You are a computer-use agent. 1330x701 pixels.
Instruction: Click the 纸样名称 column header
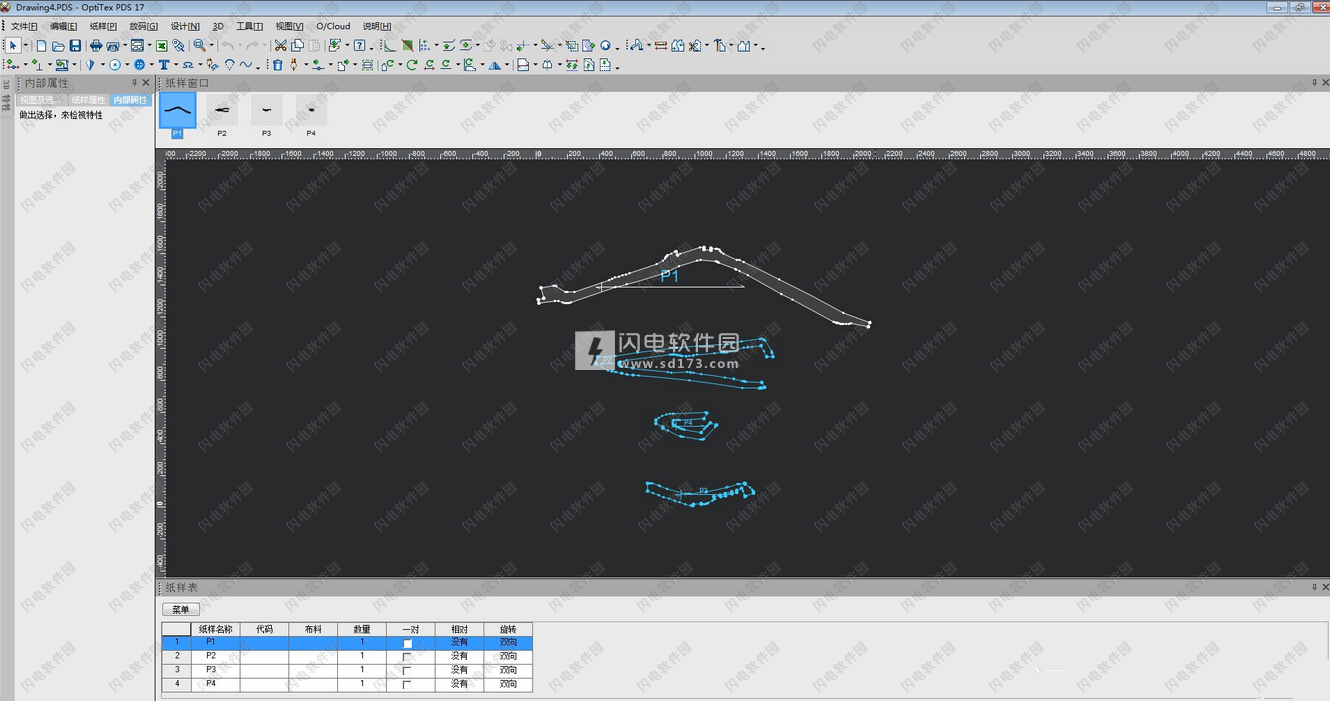click(216, 629)
